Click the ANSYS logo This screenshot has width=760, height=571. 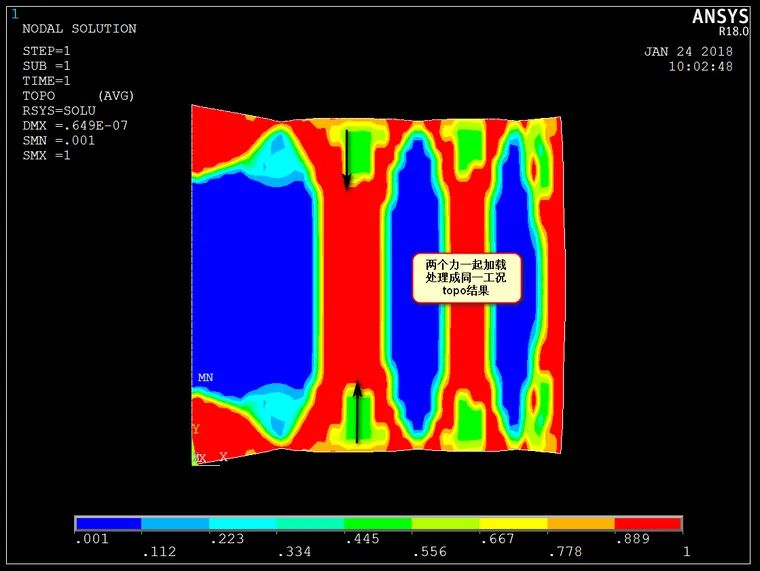(x=720, y=16)
